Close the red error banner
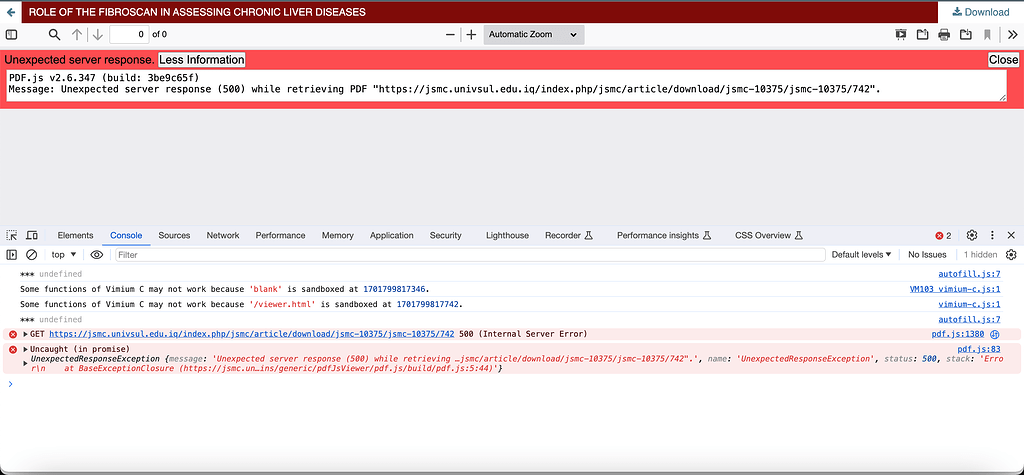This screenshot has height=475, width=1024. pyautogui.click(x=1003, y=59)
